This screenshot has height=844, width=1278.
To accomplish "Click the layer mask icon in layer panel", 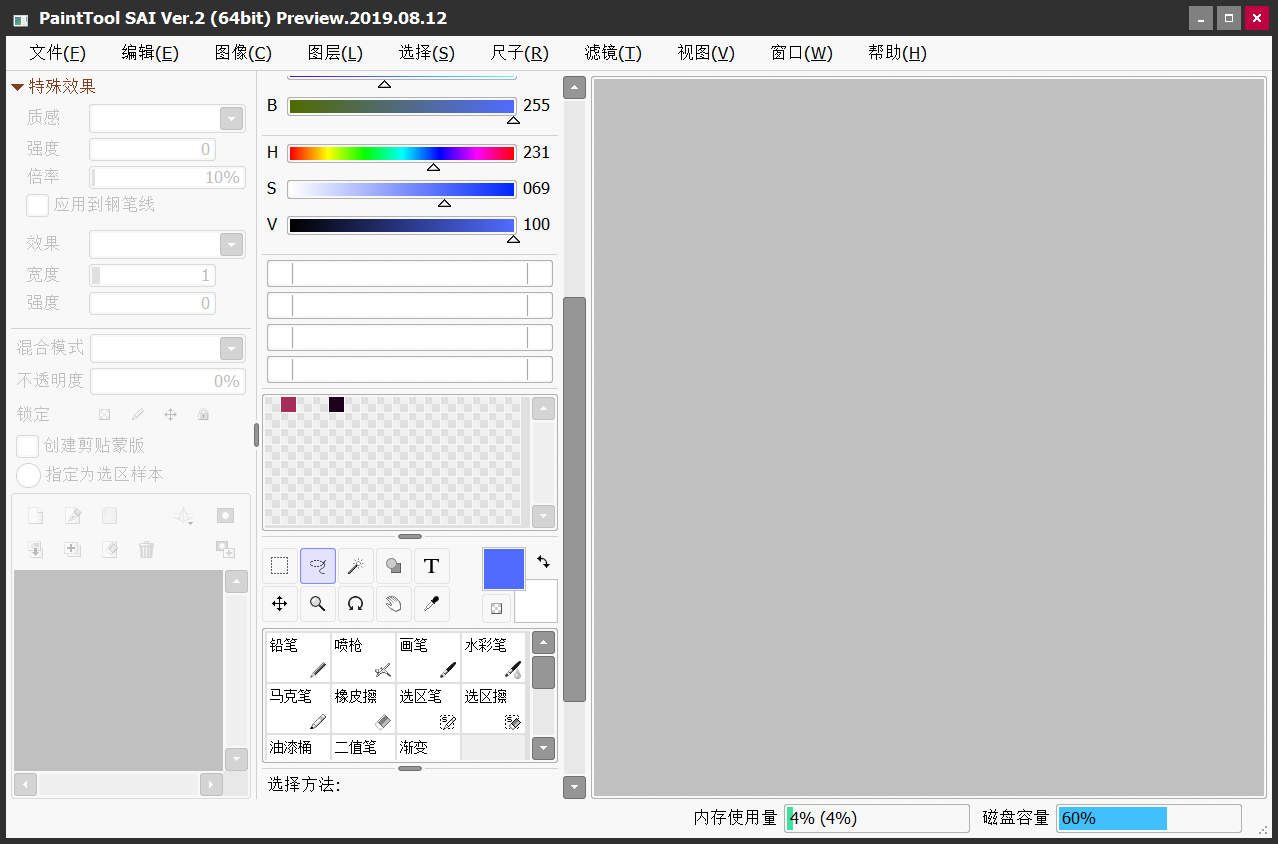I will point(225,516).
